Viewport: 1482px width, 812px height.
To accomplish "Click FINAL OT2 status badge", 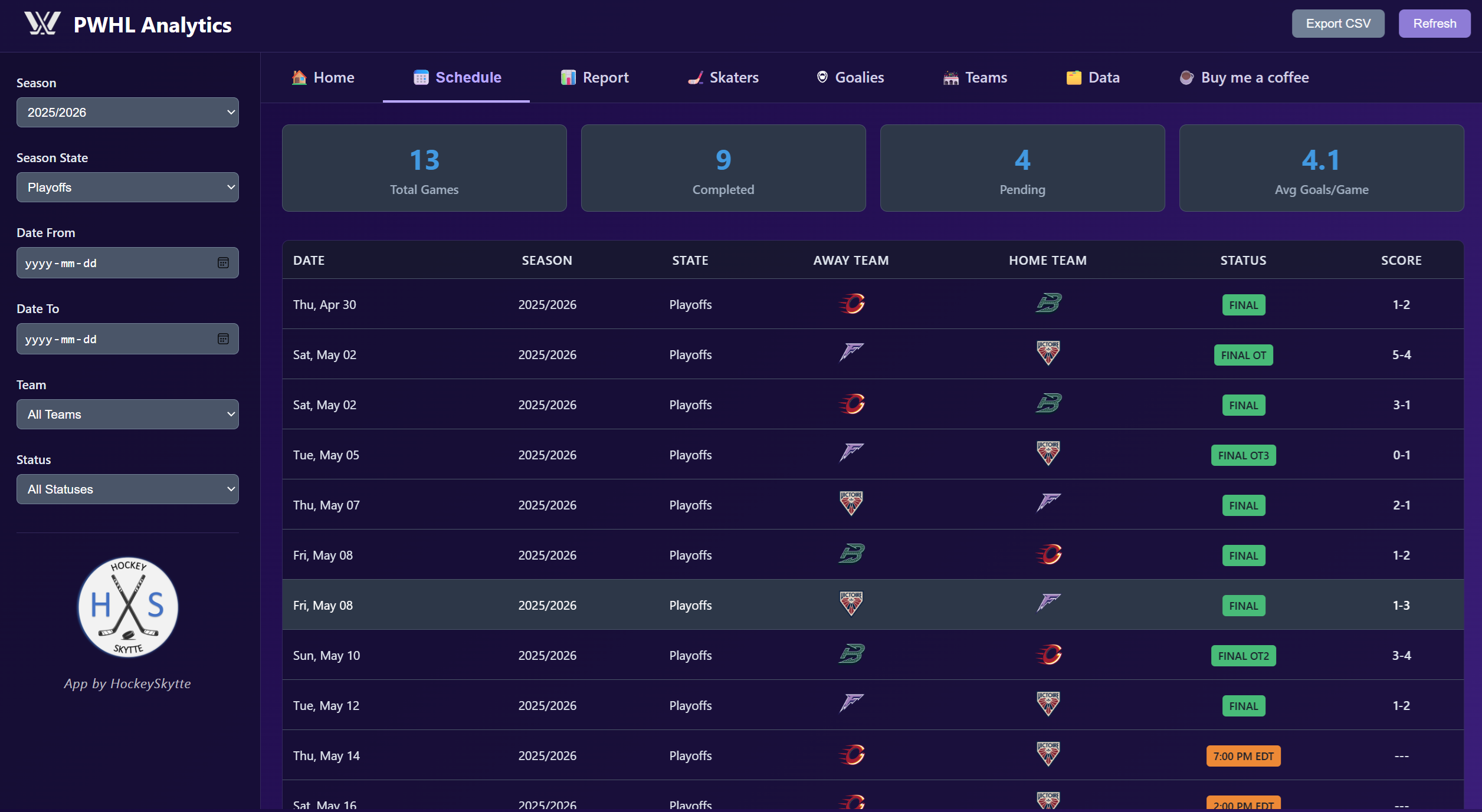I will [1243, 656].
